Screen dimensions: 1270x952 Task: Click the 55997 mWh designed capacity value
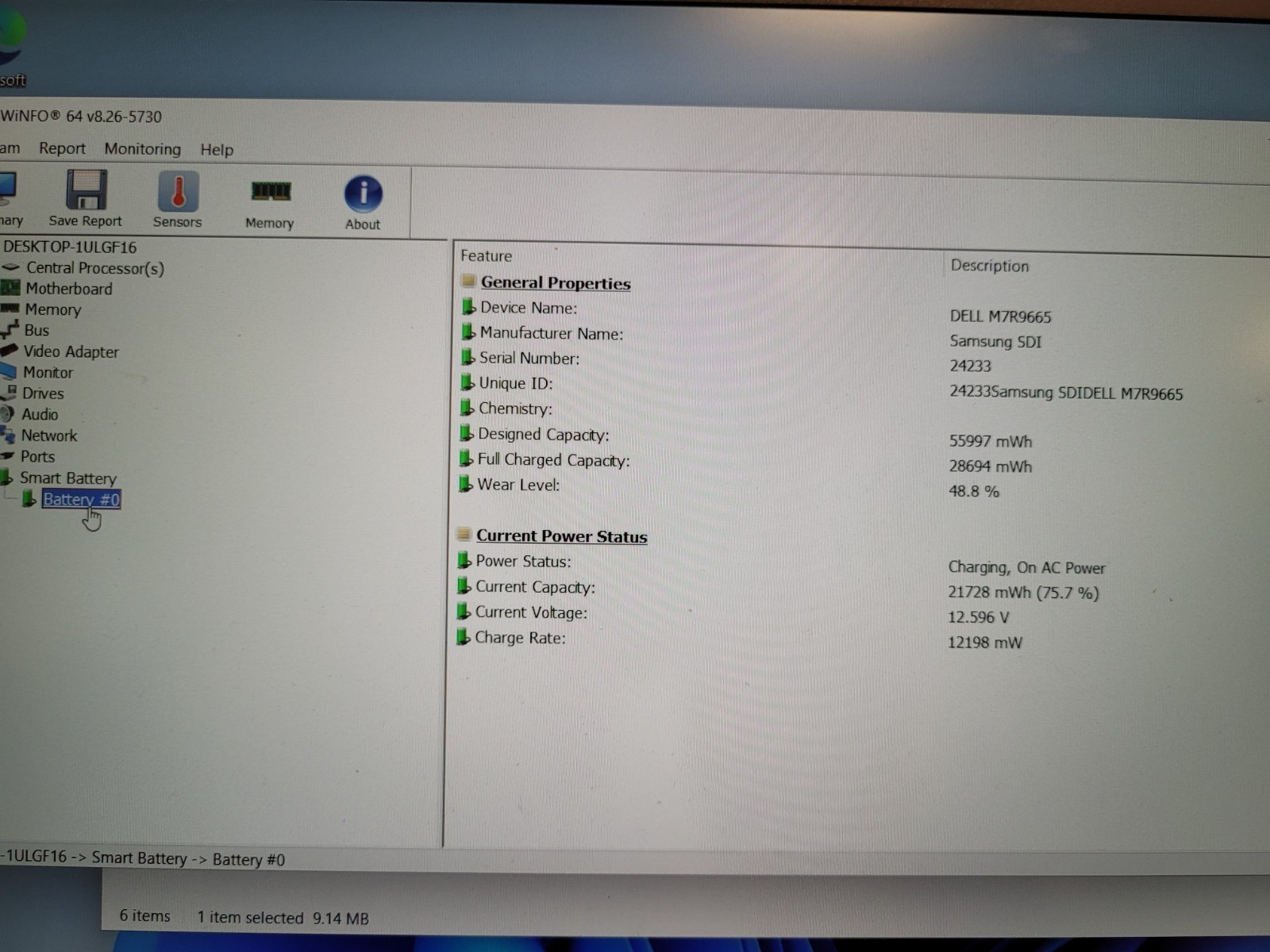[991, 441]
